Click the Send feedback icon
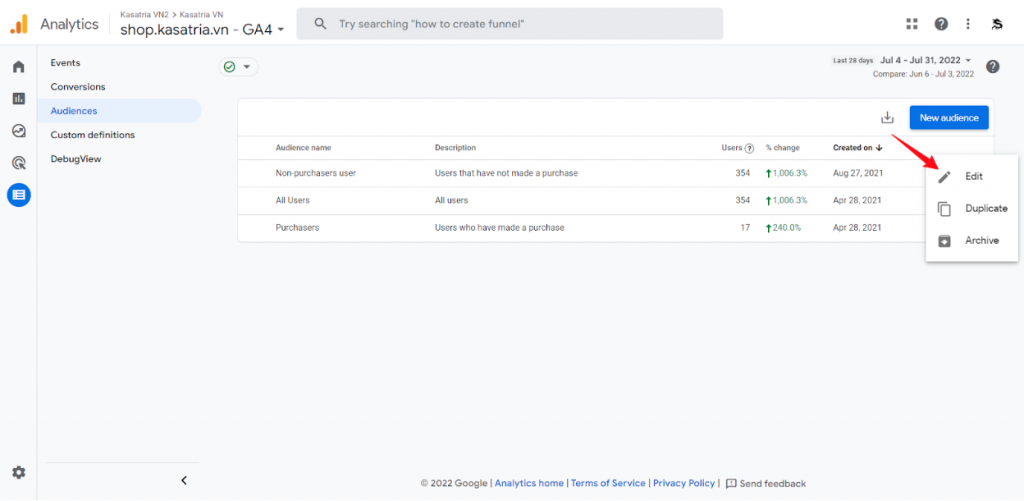Image resolution: width=1024 pixels, height=501 pixels. tap(731, 483)
